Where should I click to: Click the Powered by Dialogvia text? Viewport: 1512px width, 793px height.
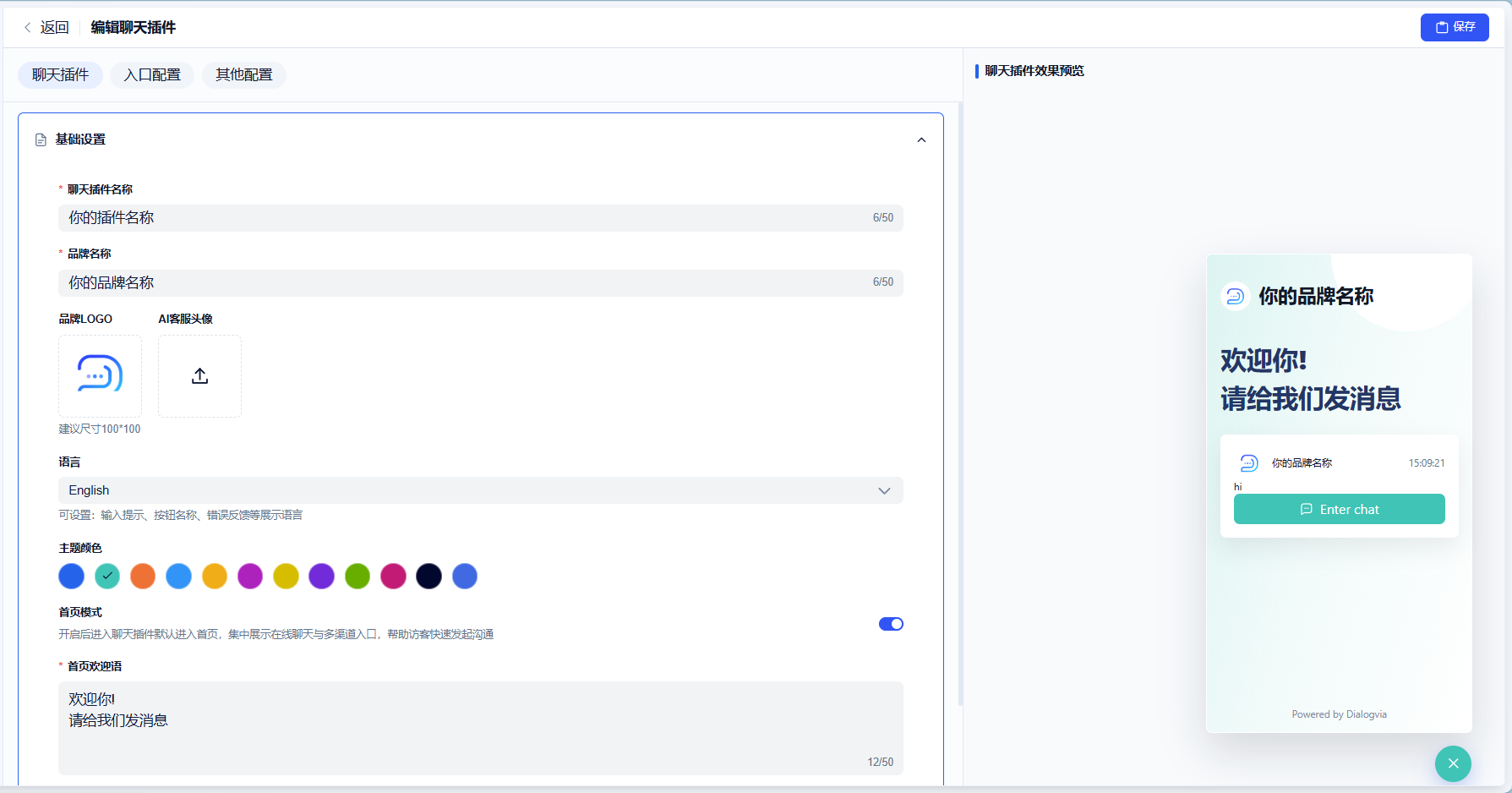pyautogui.click(x=1339, y=714)
